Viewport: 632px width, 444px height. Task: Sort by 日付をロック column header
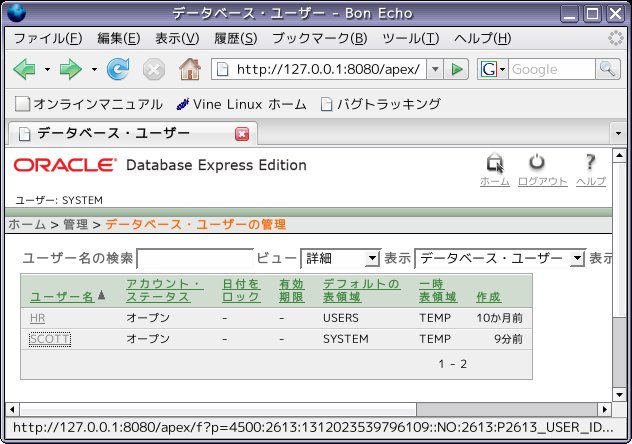point(241,290)
